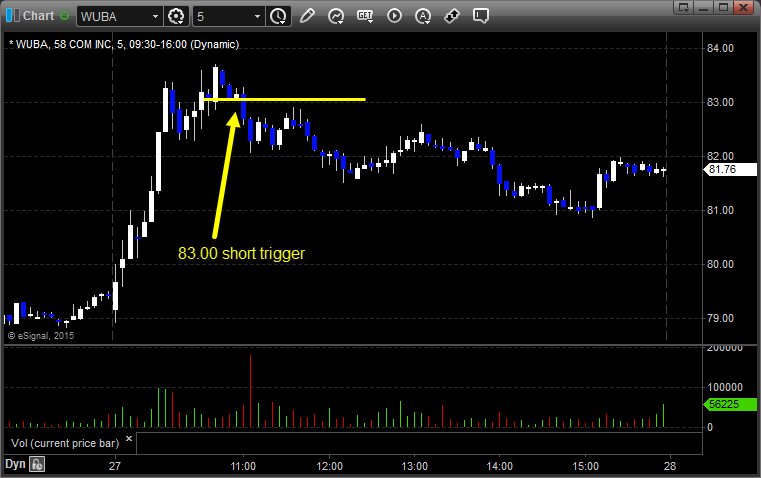Select the pencil drawing tool
The height and width of the screenshot is (478, 761).
307,16
